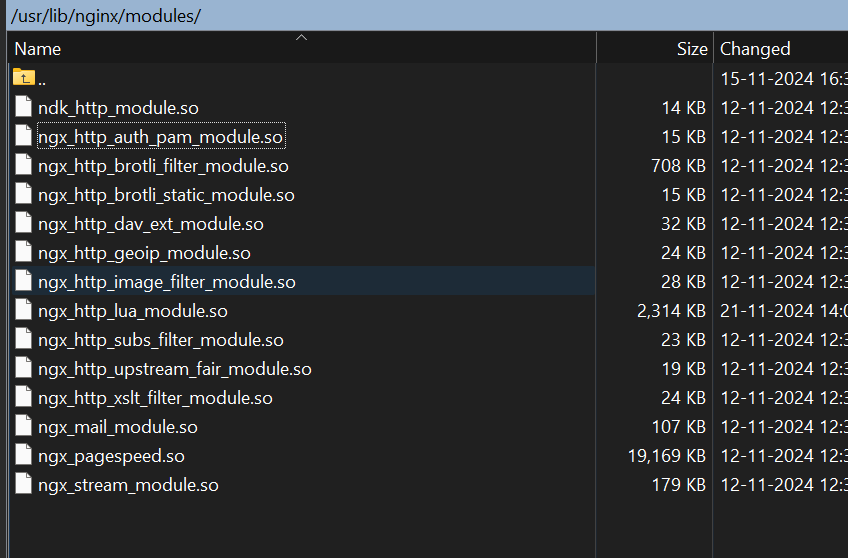Select file name ngx_stream_module.so
This screenshot has height=558, width=848.
pos(128,485)
